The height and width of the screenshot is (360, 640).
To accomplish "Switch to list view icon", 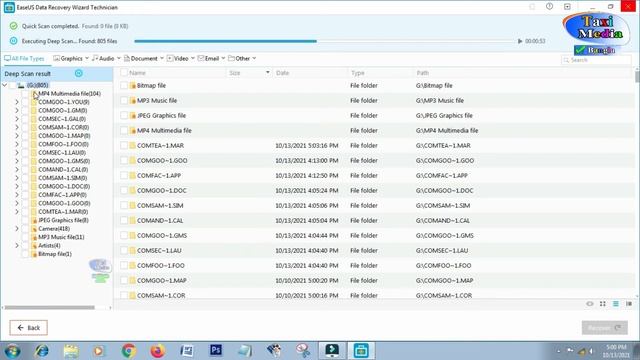I will [x=616, y=304].
